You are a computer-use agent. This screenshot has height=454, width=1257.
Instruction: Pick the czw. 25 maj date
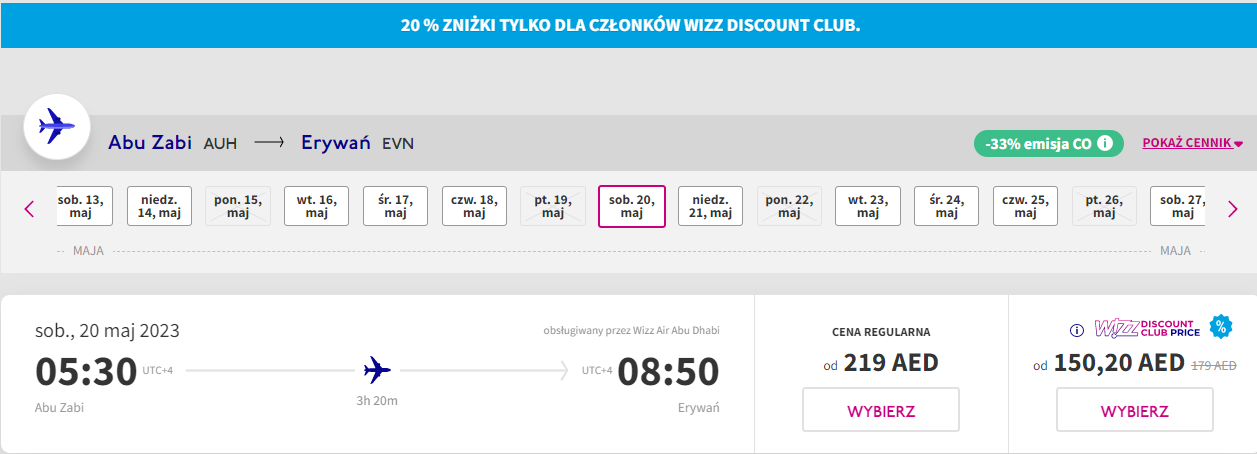[x=1026, y=206]
